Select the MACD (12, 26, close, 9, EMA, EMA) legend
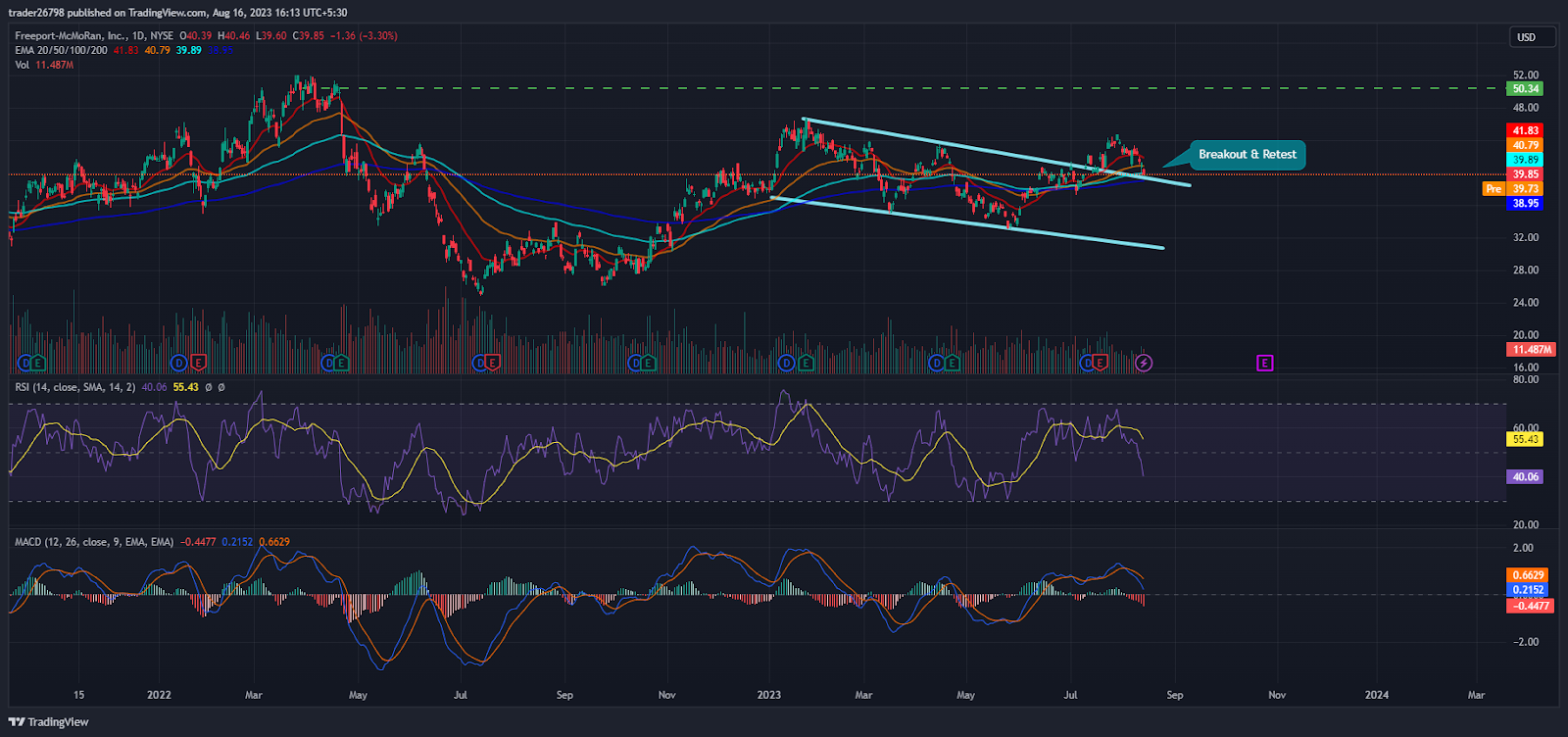This screenshot has width=1568, height=737. click(94, 542)
